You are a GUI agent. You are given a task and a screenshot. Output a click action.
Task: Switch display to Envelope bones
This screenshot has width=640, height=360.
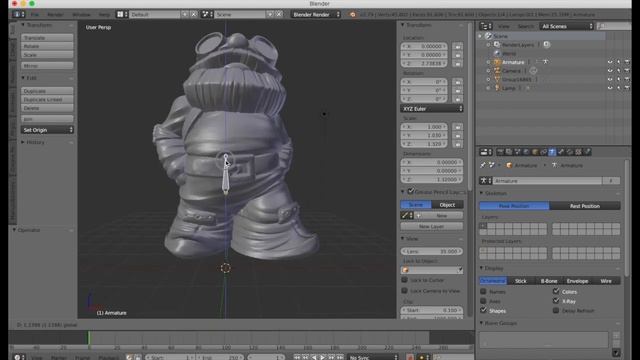577,281
